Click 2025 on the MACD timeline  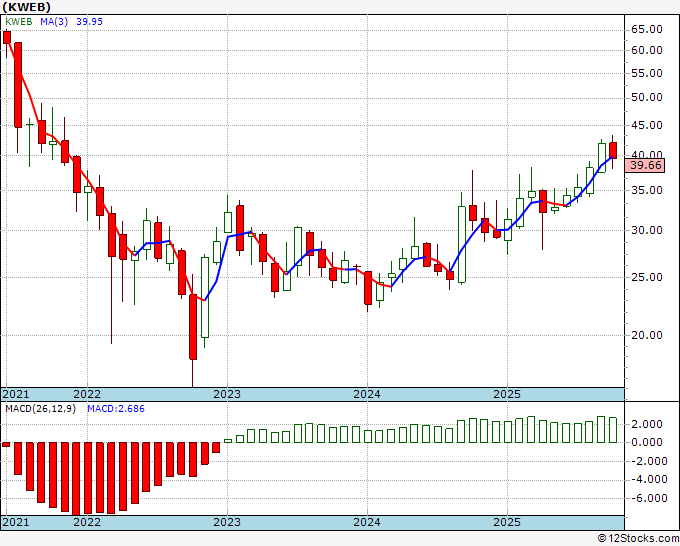507,522
